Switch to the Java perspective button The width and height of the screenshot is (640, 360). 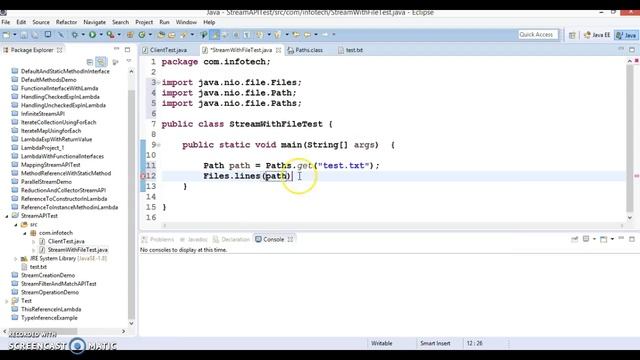(626, 35)
